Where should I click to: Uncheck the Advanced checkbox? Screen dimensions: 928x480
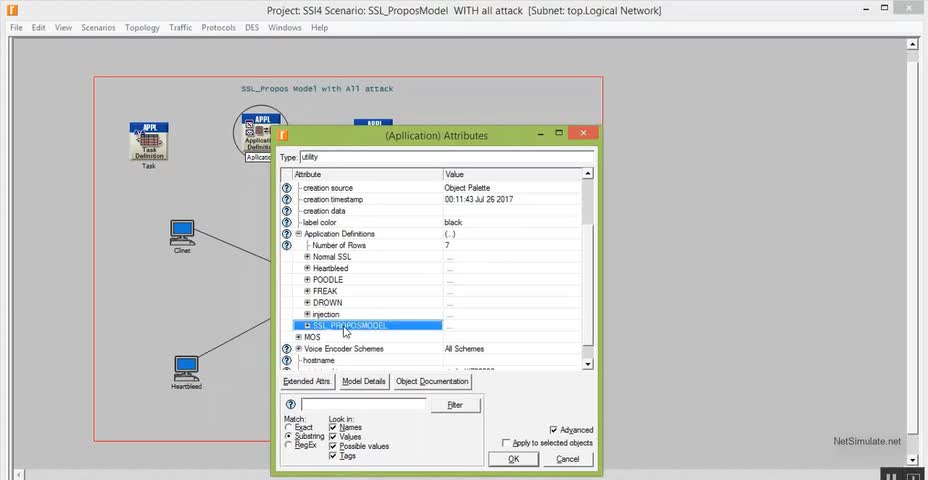click(x=553, y=430)
